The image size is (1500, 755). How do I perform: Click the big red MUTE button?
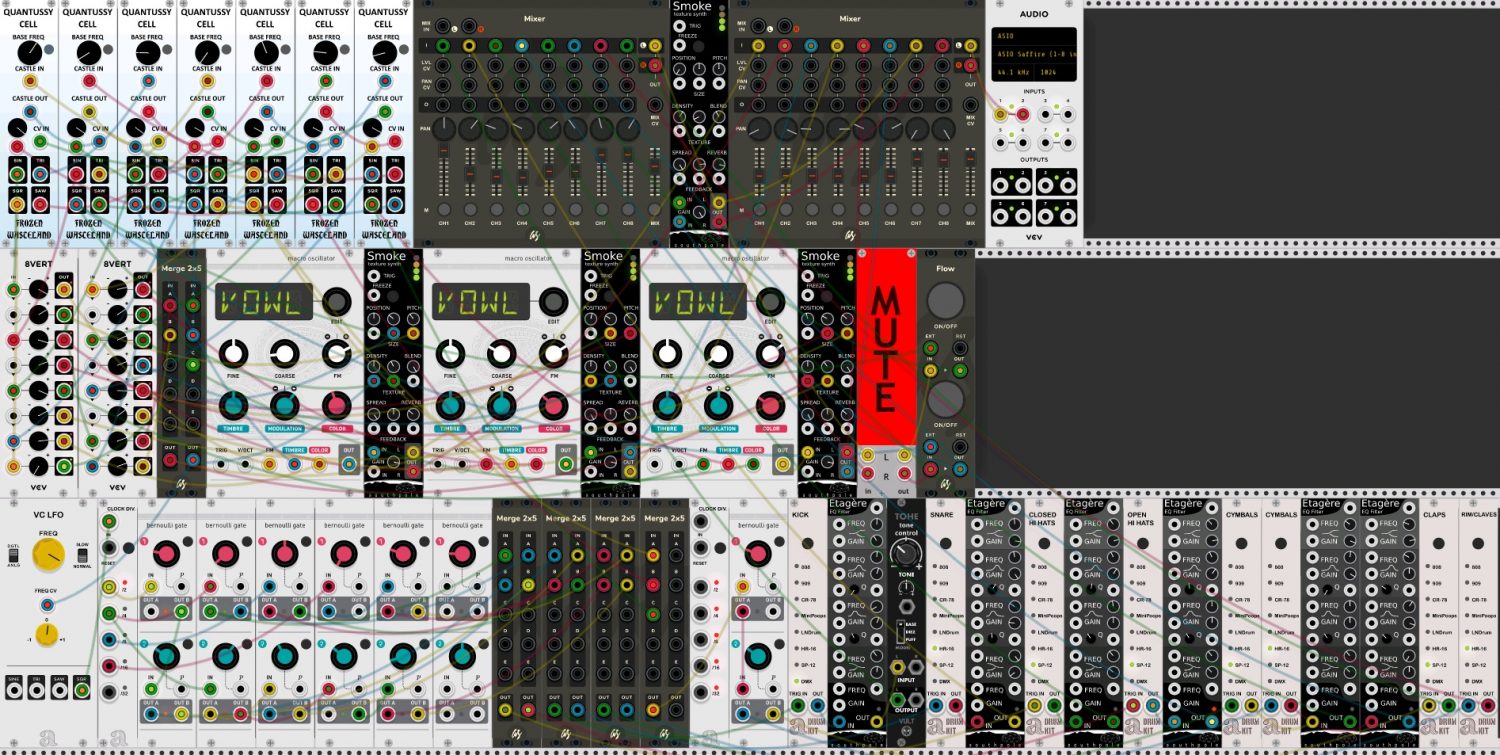[x=885, y=345]
